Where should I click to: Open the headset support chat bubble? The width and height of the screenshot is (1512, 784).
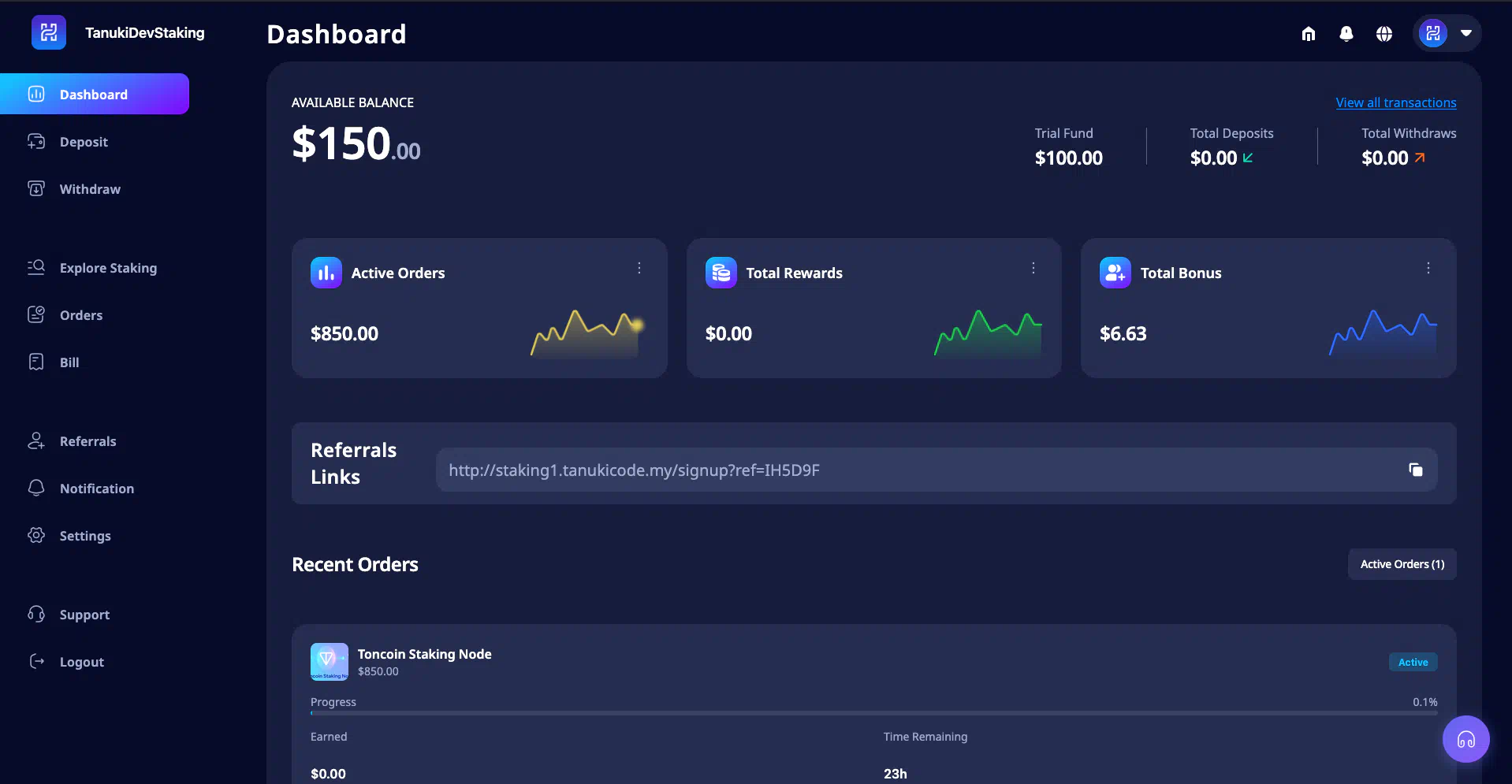1465,739
